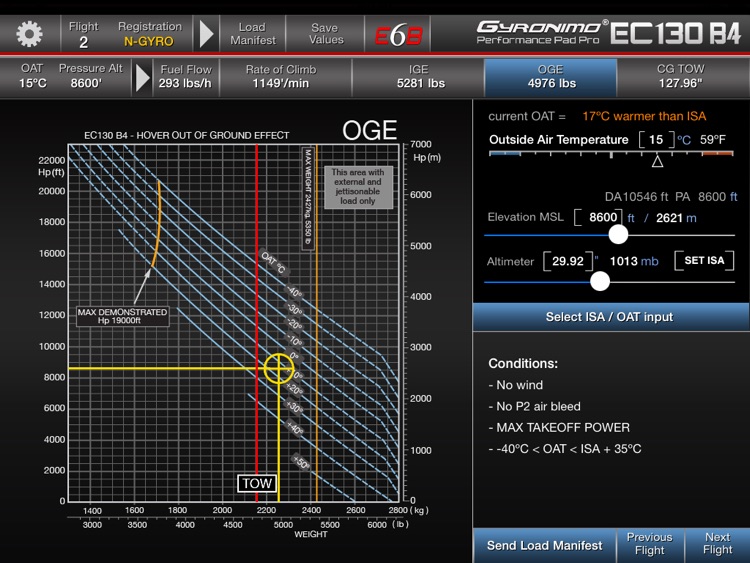
Task: Tap Save Values button
Action: click(326, 34)
